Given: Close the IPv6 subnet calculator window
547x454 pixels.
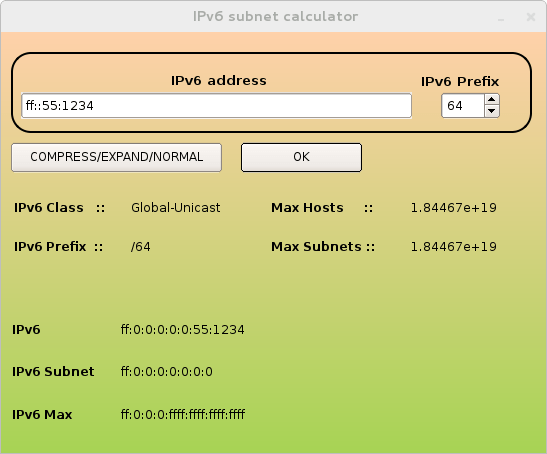Looking at the screenshot, I should click(531, 17).
